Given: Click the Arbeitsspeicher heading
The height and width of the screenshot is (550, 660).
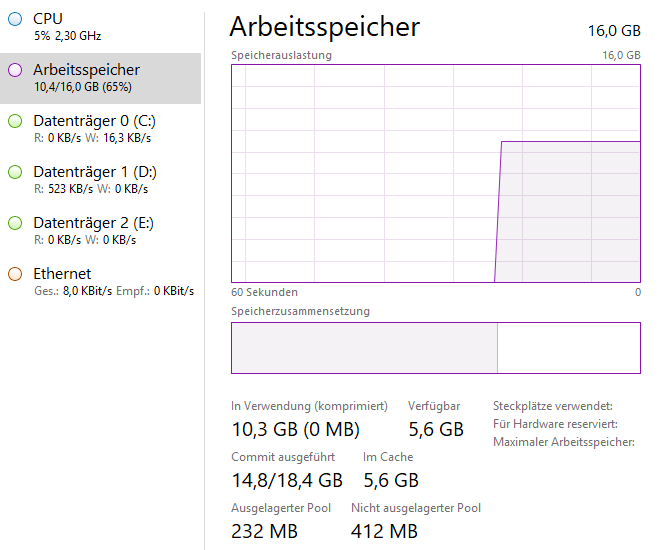Looking at the screenshot, I should pyautogui.click(x=324, y=27).
